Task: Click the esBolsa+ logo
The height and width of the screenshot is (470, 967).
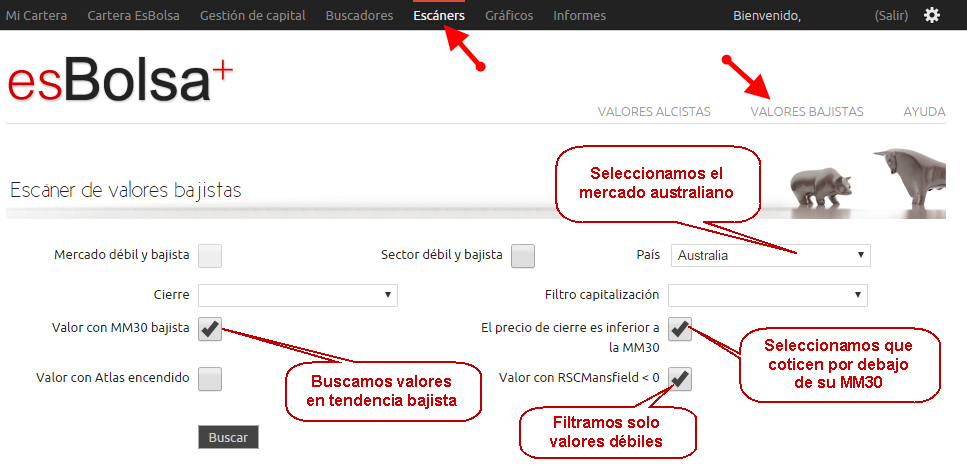Action: (121, 80)
